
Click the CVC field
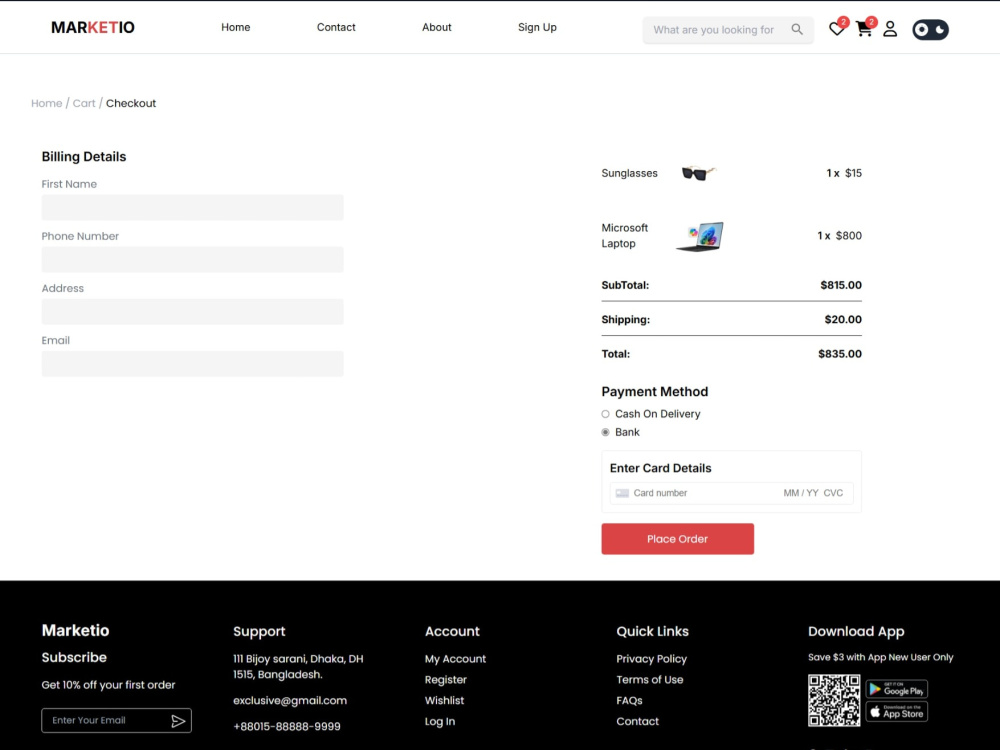pyautogui.click(x=833, y=493)
